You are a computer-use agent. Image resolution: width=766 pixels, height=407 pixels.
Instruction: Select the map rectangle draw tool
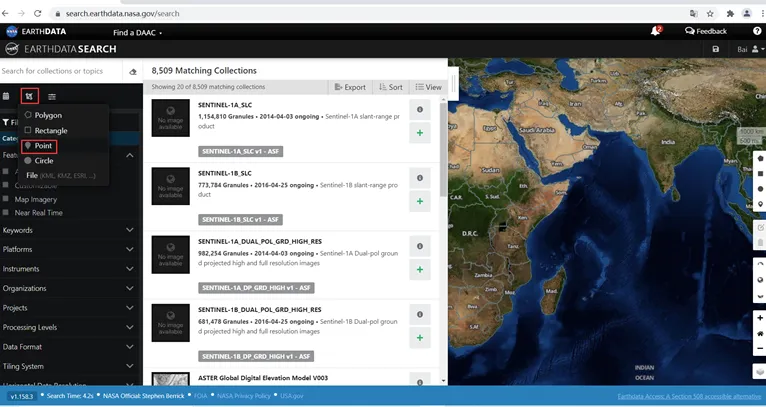(x=760, y=174)
